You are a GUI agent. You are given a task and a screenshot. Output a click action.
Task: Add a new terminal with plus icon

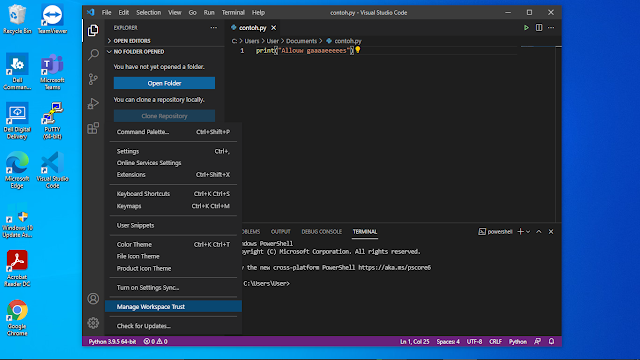click(520, 231)
